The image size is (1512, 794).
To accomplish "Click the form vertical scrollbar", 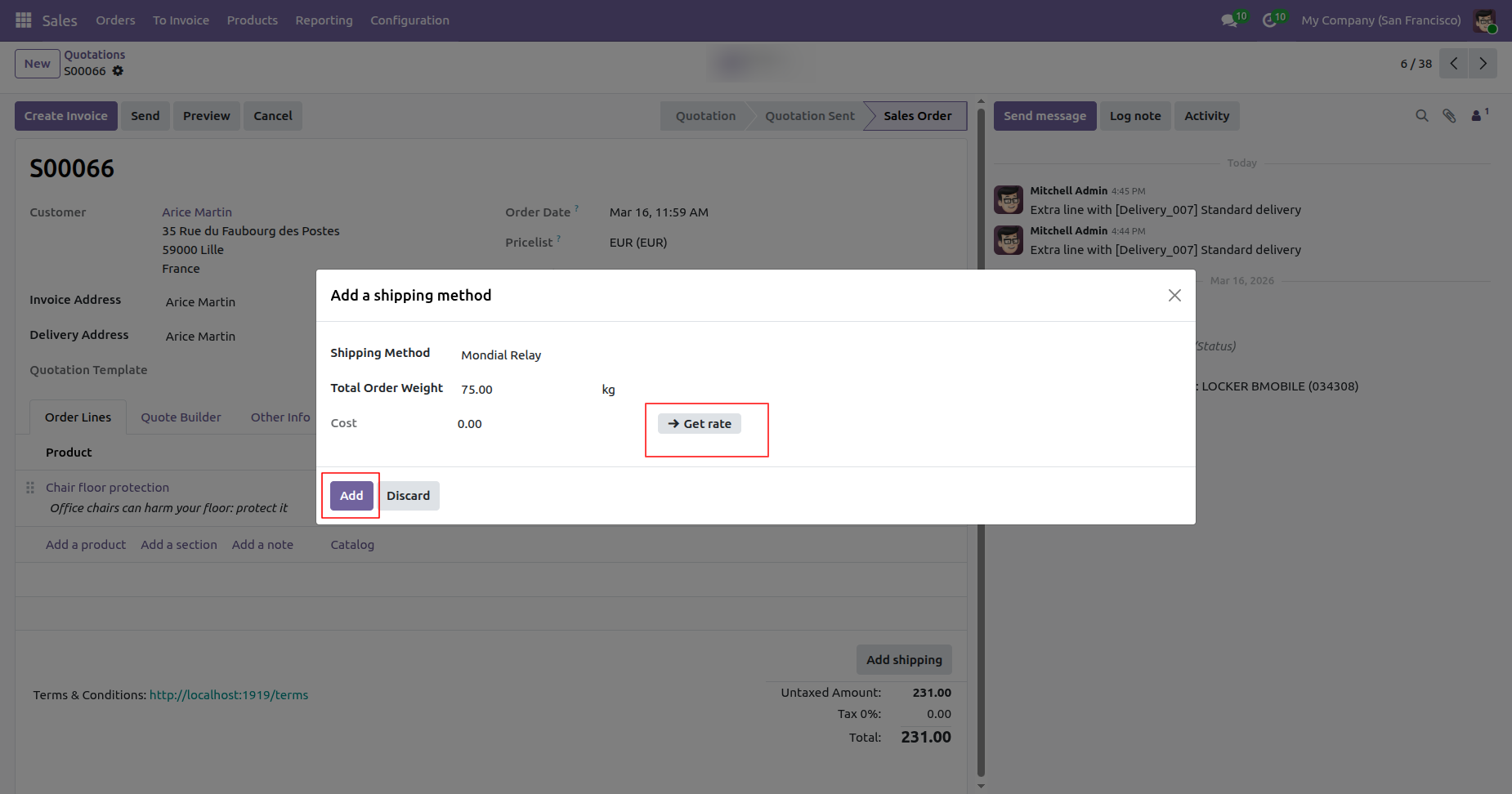I will [x=981, y=441].
